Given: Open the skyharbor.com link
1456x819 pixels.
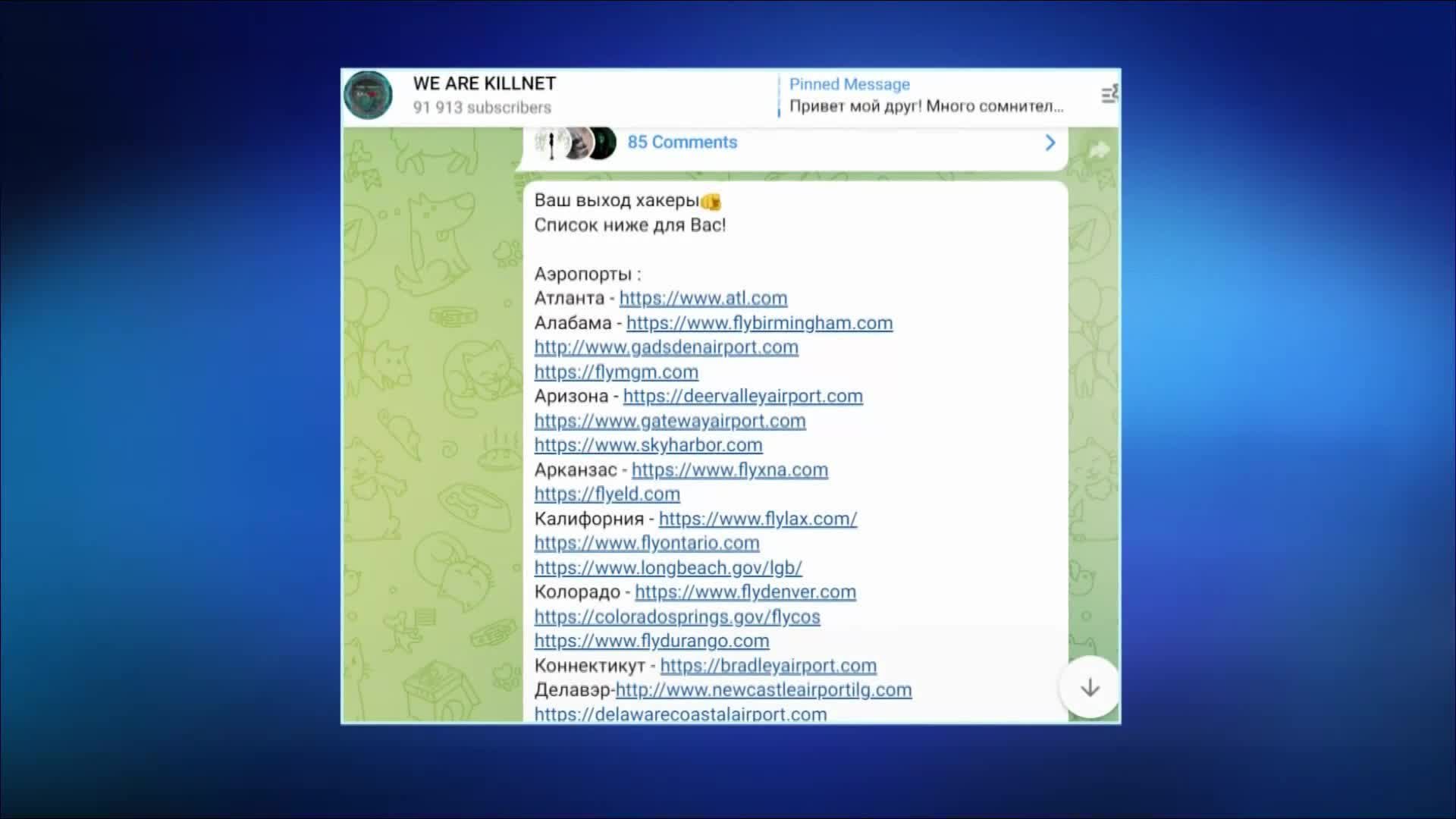Looking at the screenshot, I should (x=648, y=445).
